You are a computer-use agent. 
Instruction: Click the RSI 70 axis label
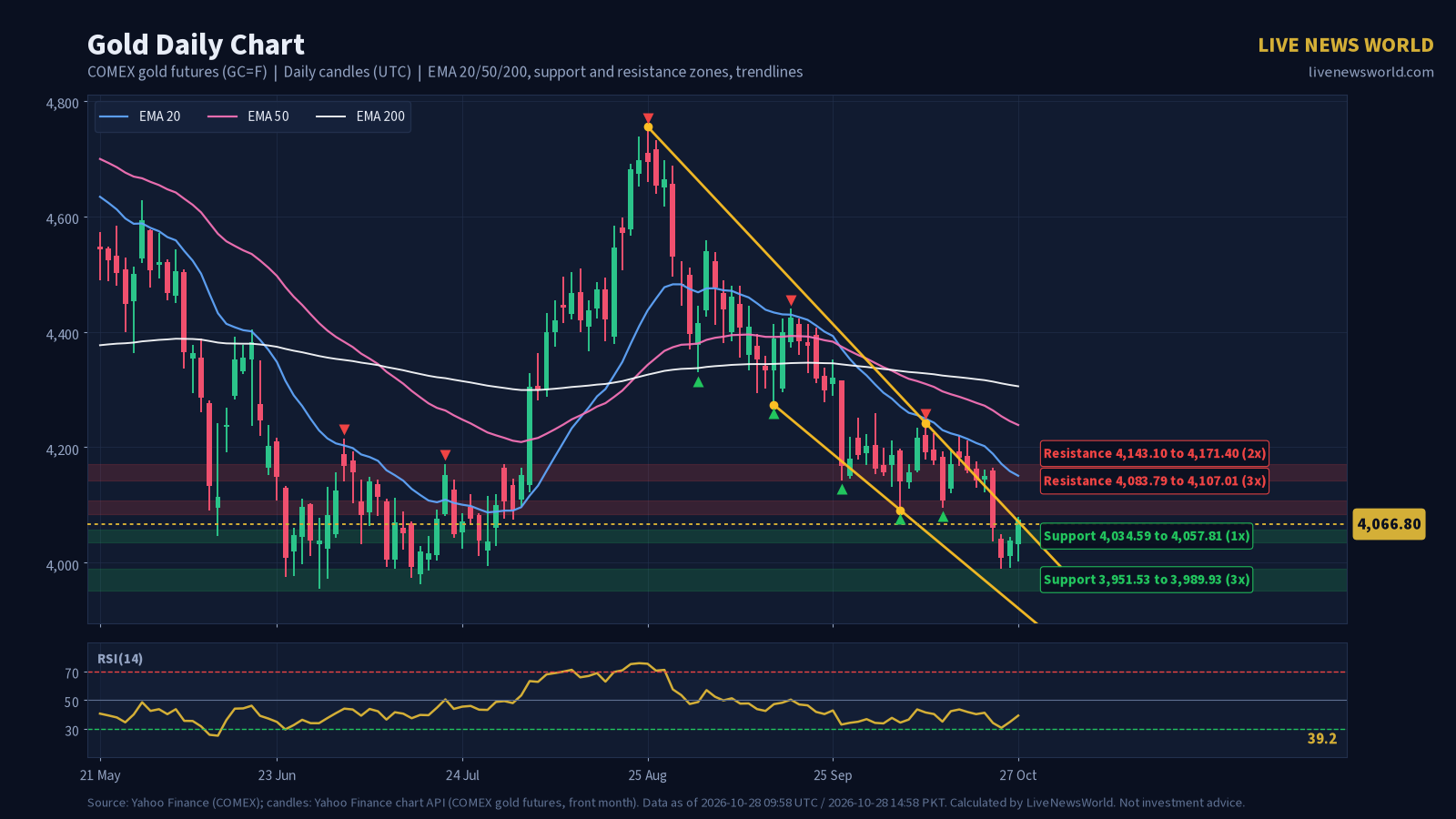coord(72,673)
